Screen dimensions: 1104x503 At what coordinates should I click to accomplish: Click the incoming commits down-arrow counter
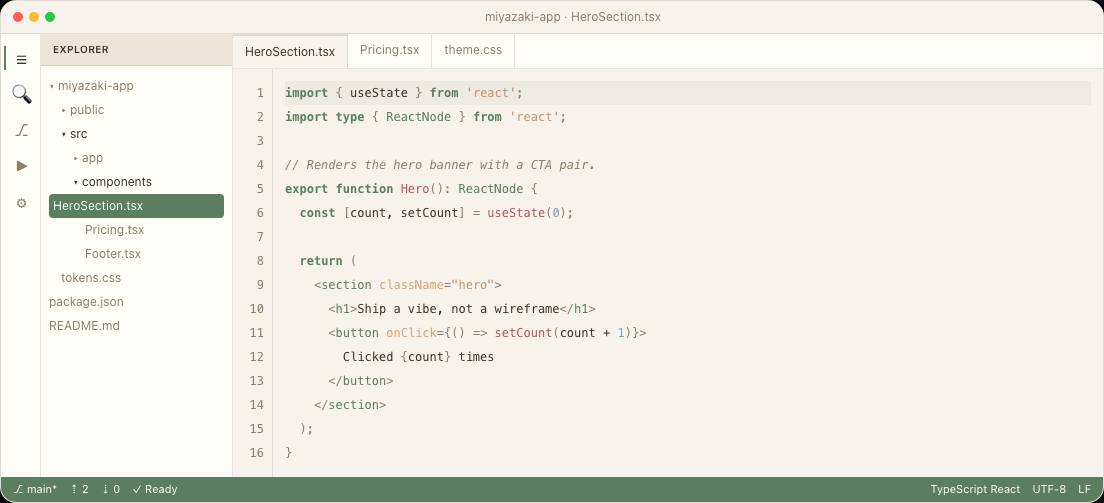[111, 489]
